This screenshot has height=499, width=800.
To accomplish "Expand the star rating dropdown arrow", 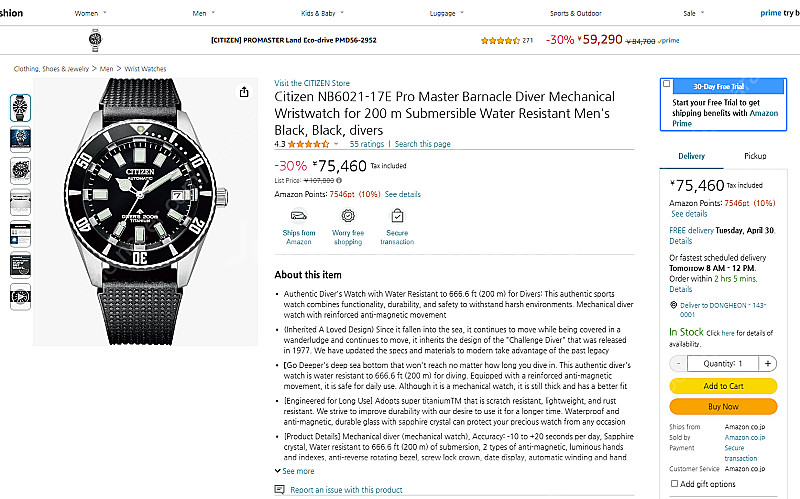I will pyautogui.click(x=336, y=144).
